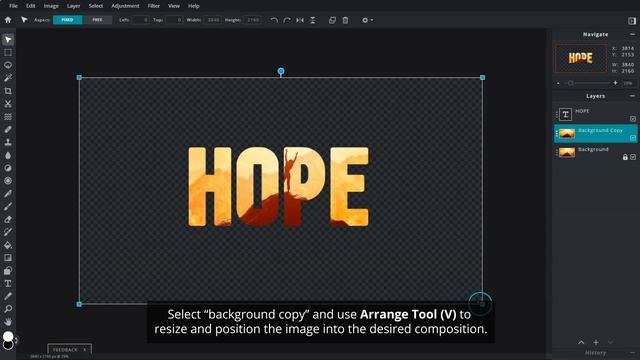Toggle side panels icon at top right
The image size is (640, 360).
[x=632, y=20]
